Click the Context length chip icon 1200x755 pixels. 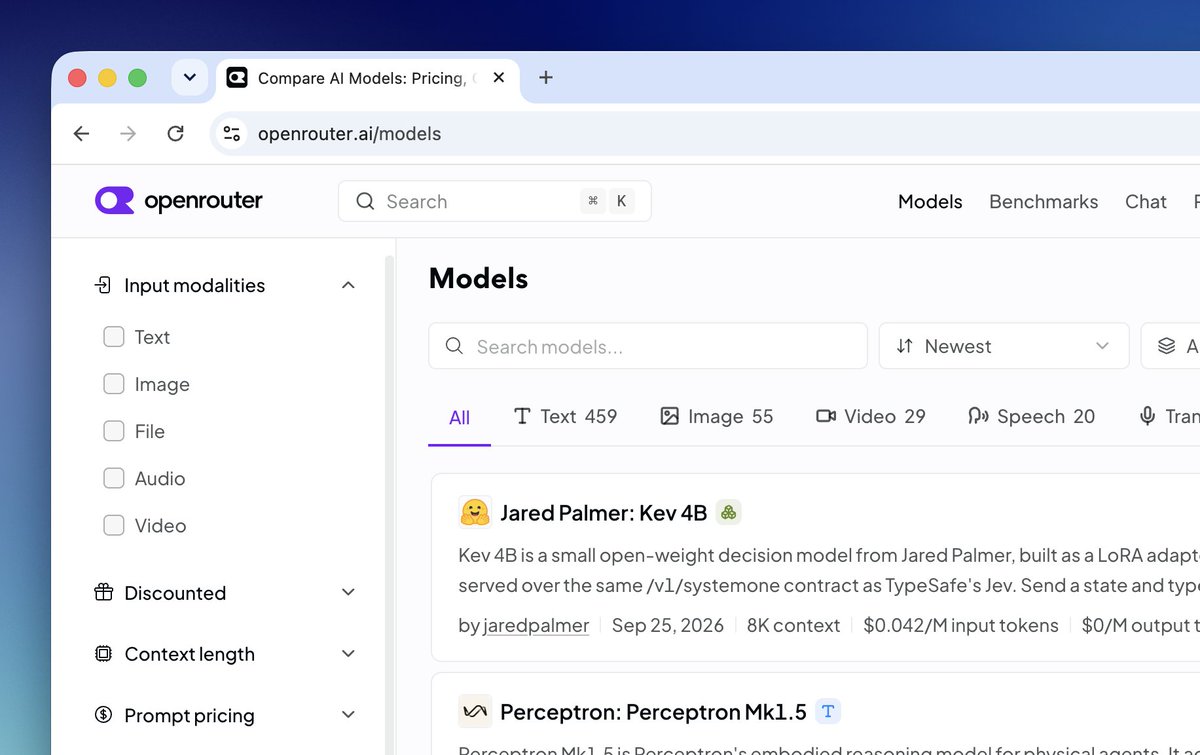pos(103,654)
